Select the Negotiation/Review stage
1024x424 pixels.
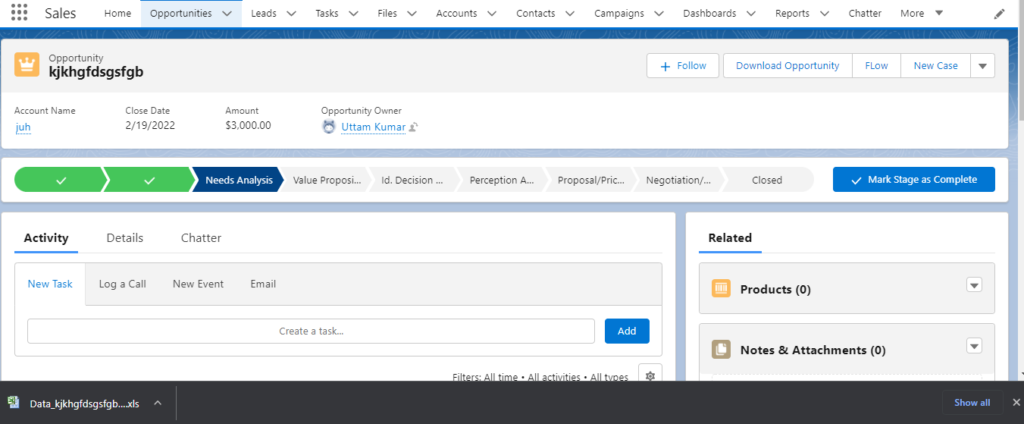[679, 180]
